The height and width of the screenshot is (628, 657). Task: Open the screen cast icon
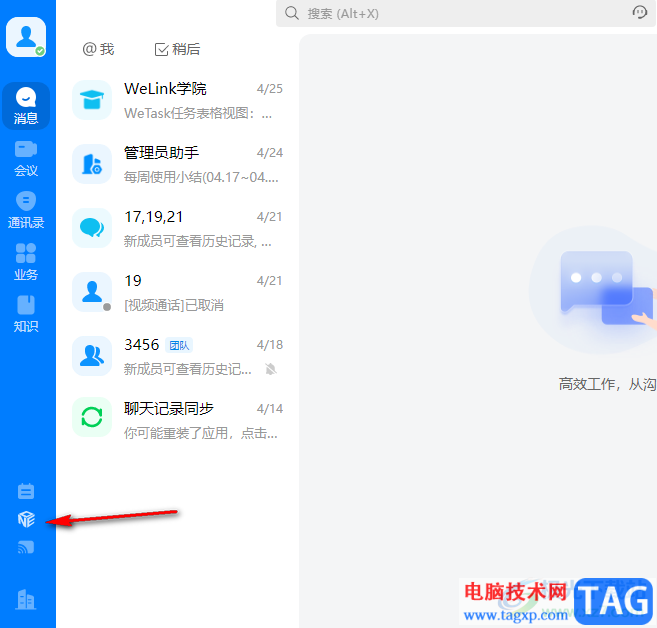click(x=26, y=547)
